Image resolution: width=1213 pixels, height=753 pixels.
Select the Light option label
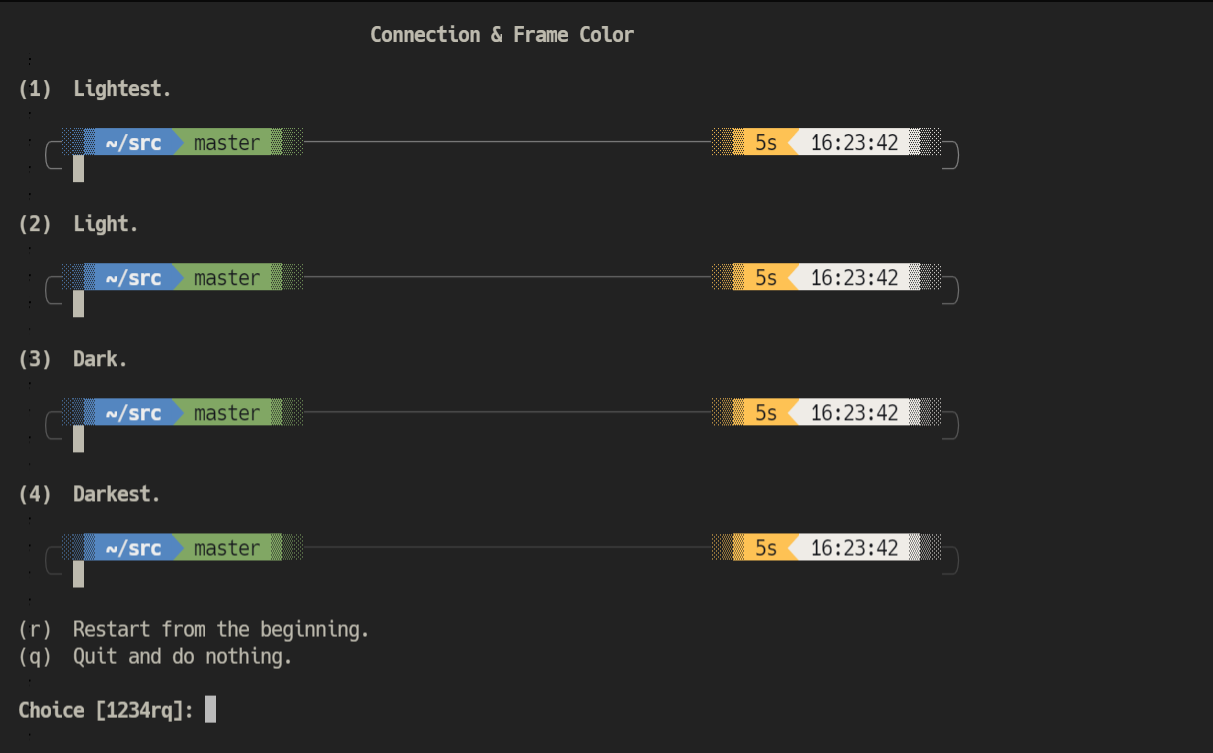pos(78,224)
